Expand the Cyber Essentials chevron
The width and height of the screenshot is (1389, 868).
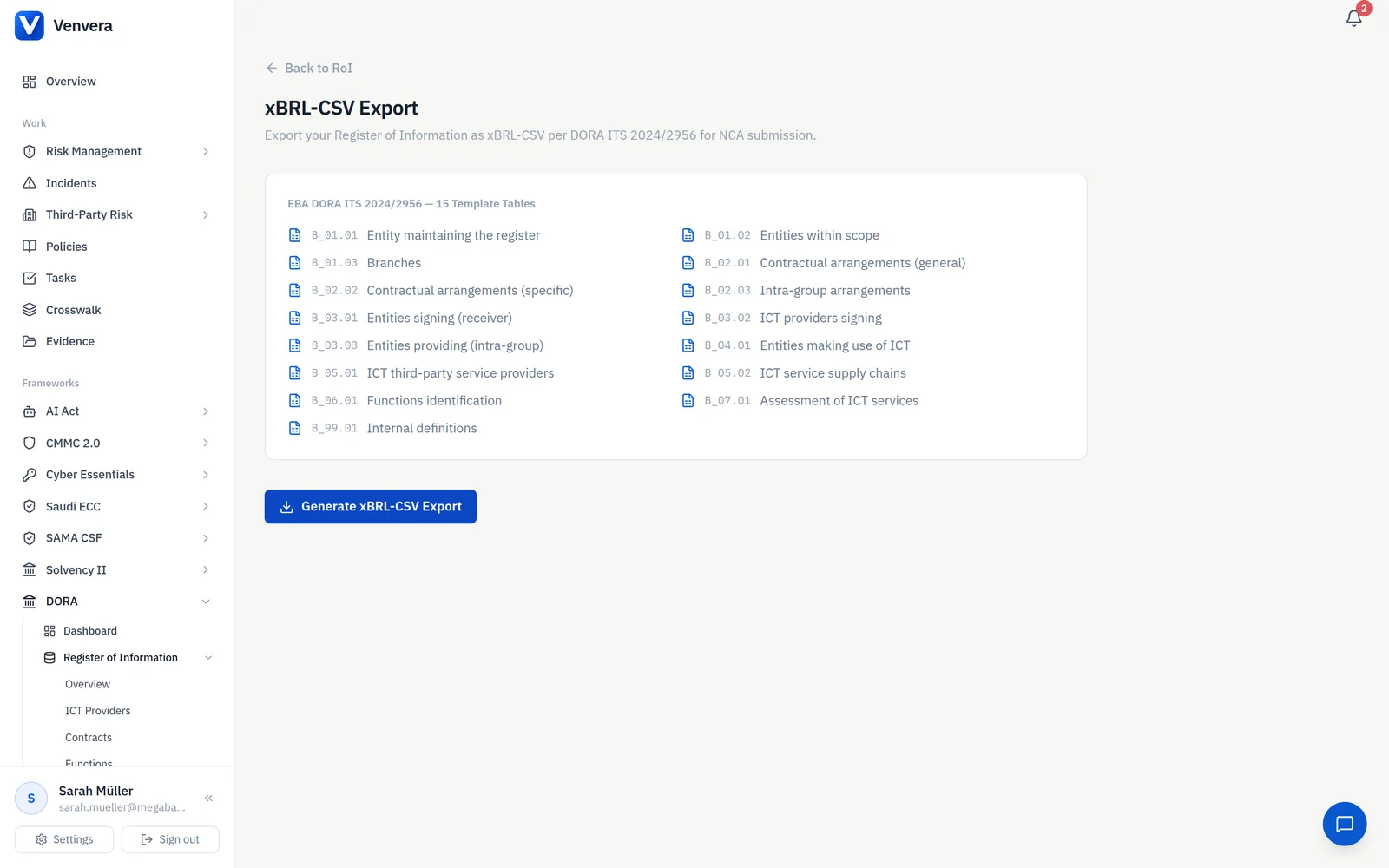tap(206, 475)
